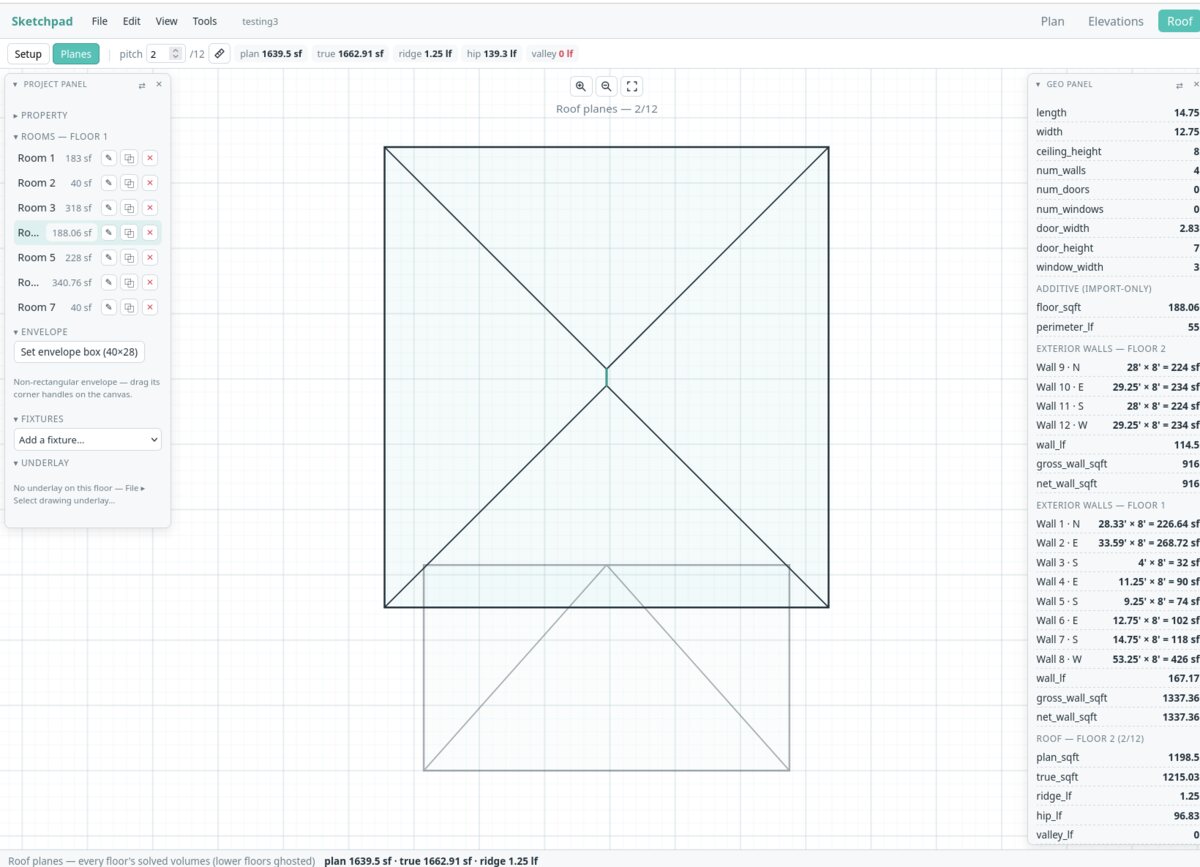Fit roof view to screen
The height and width of the screenshot is (867, 1200).
(632, 86)
